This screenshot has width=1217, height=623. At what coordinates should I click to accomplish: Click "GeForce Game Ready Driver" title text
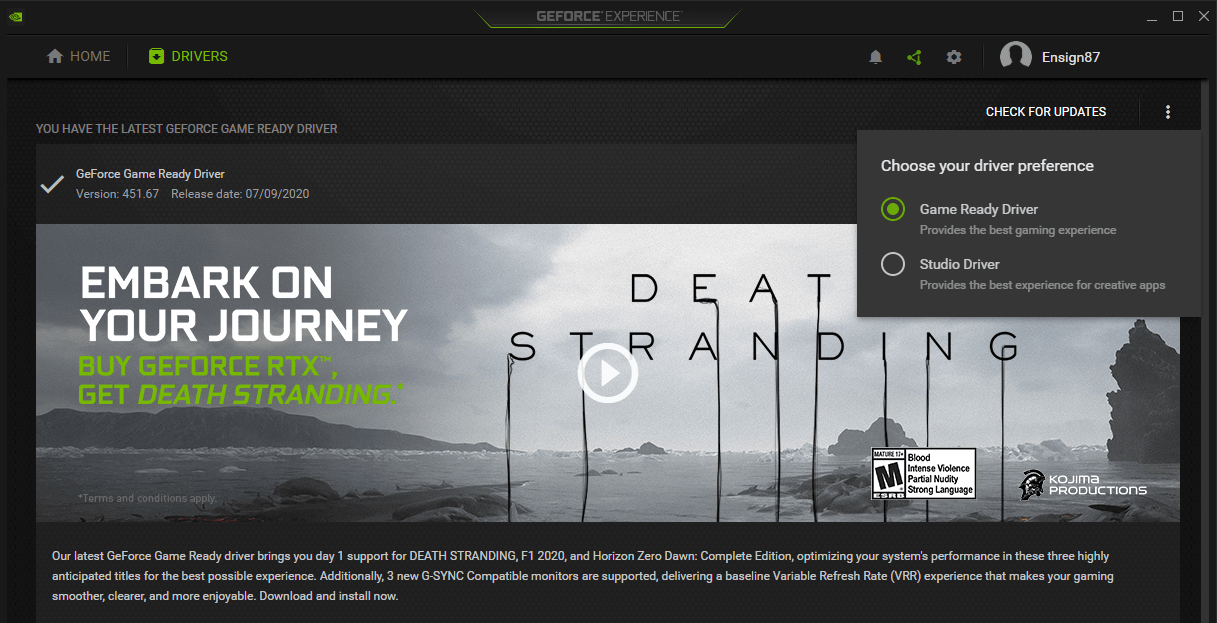tap(150, 174)
